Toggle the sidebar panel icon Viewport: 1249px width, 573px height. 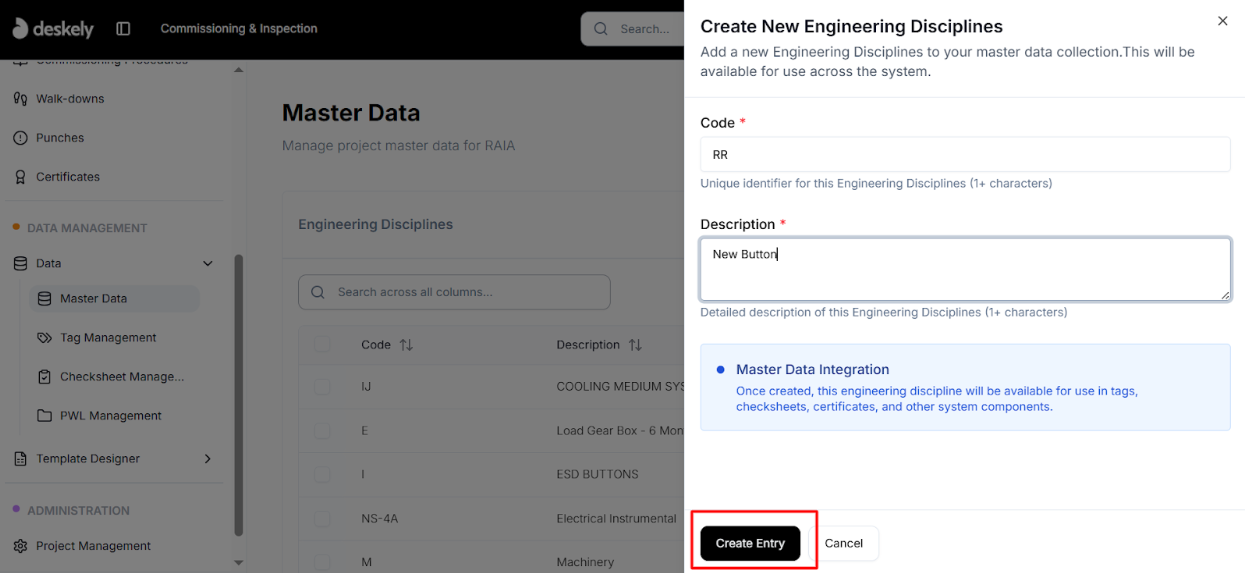pyautogui.click(x=123, y=29)
